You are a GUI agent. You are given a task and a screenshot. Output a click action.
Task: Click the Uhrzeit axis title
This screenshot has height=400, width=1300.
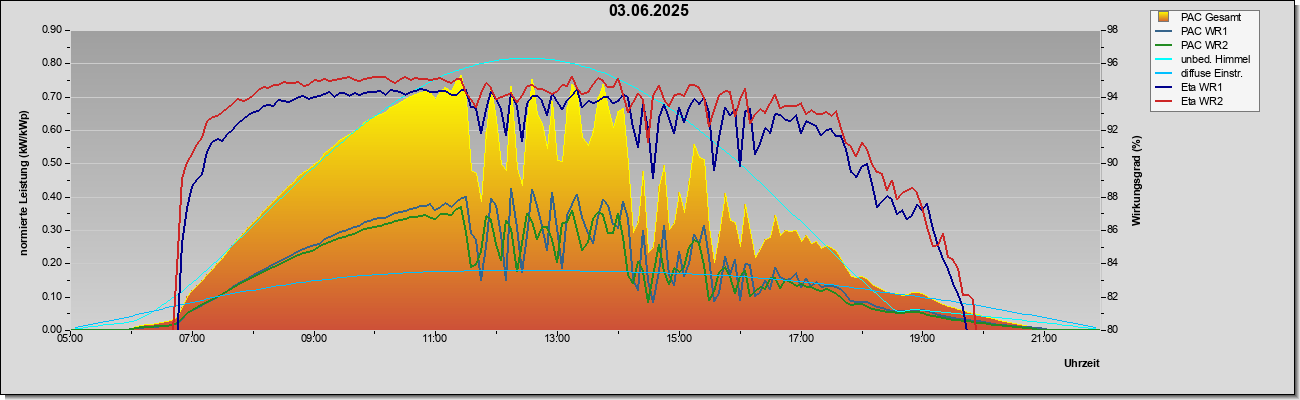[1081, 364]
